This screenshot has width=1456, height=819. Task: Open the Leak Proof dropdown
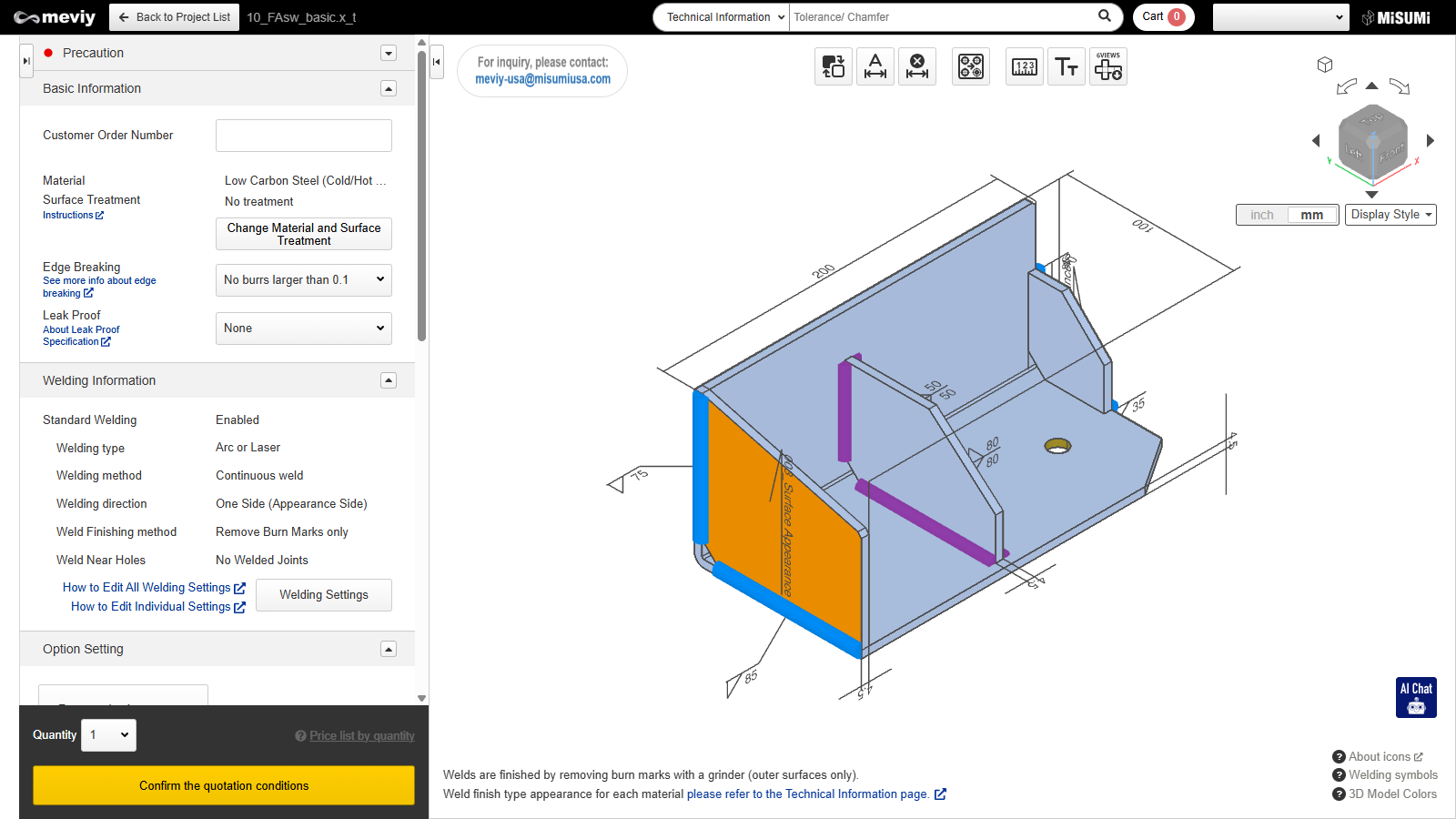tap(303, 329)
